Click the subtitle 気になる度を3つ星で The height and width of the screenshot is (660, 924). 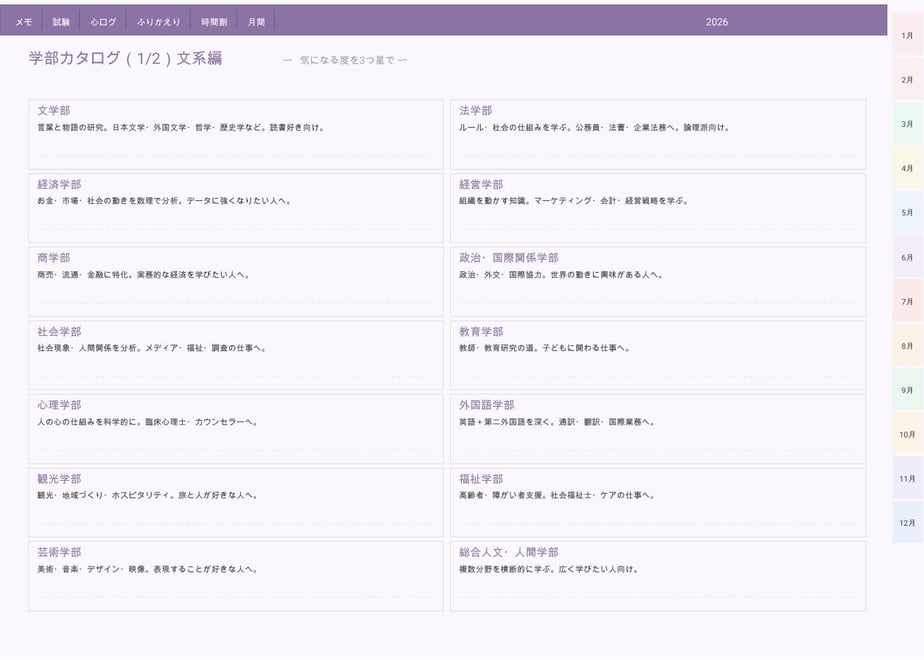click(346, 60)
